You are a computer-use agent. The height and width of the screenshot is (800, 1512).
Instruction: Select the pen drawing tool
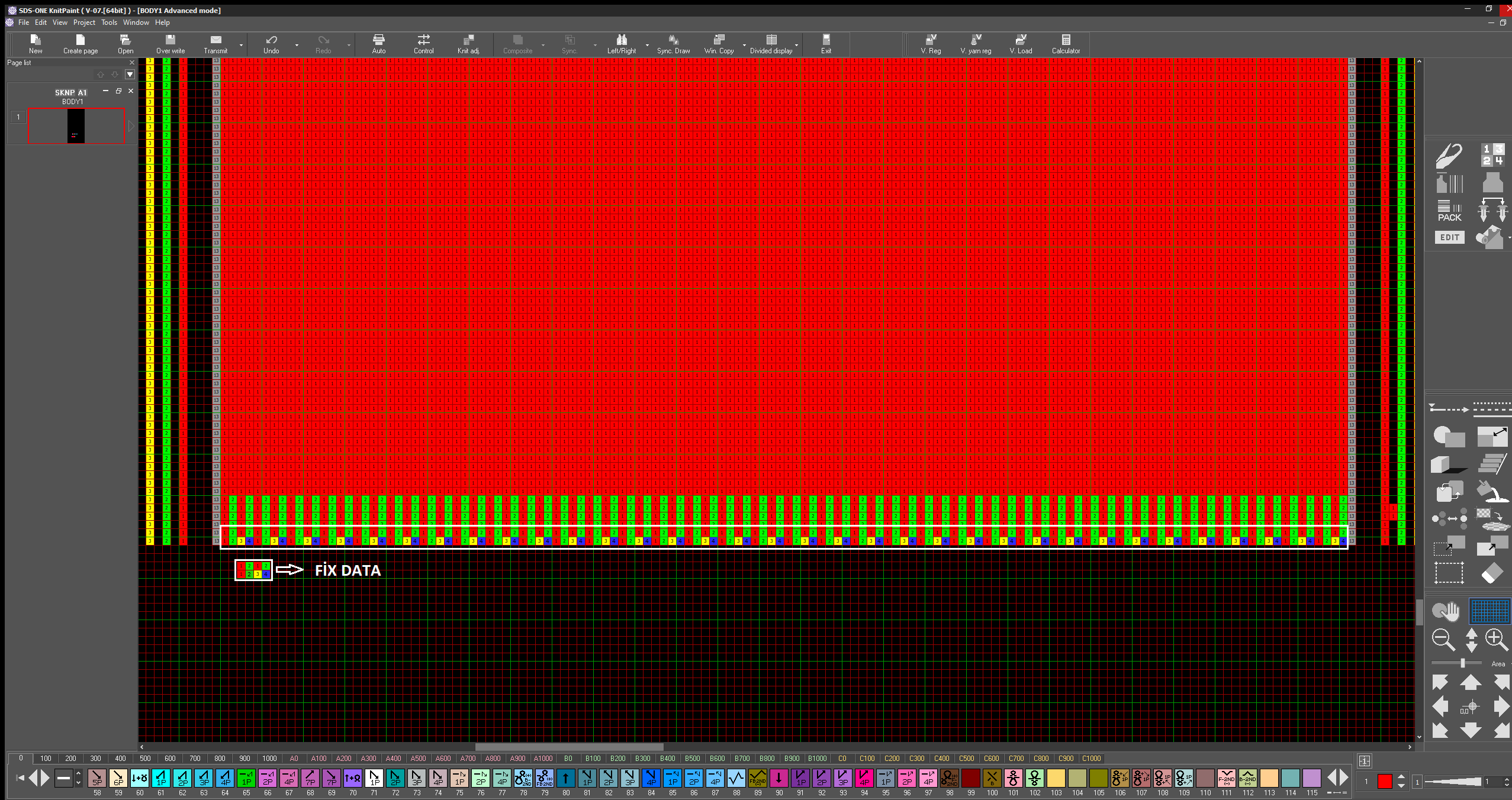click(1449, 156)
